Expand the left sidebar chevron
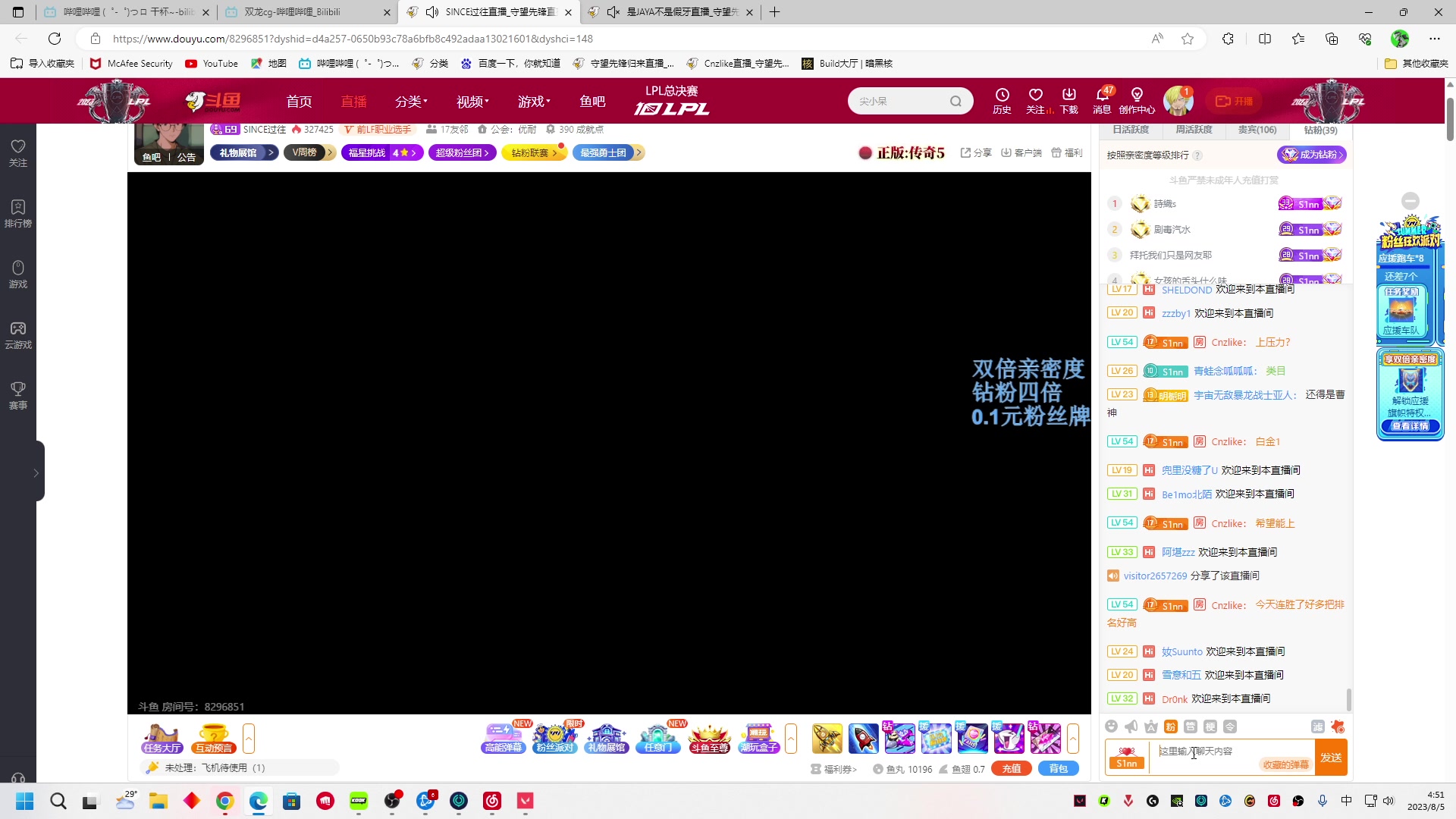Screen dimensions: 1456x819 pyautogui.click(x=36, y=472)
